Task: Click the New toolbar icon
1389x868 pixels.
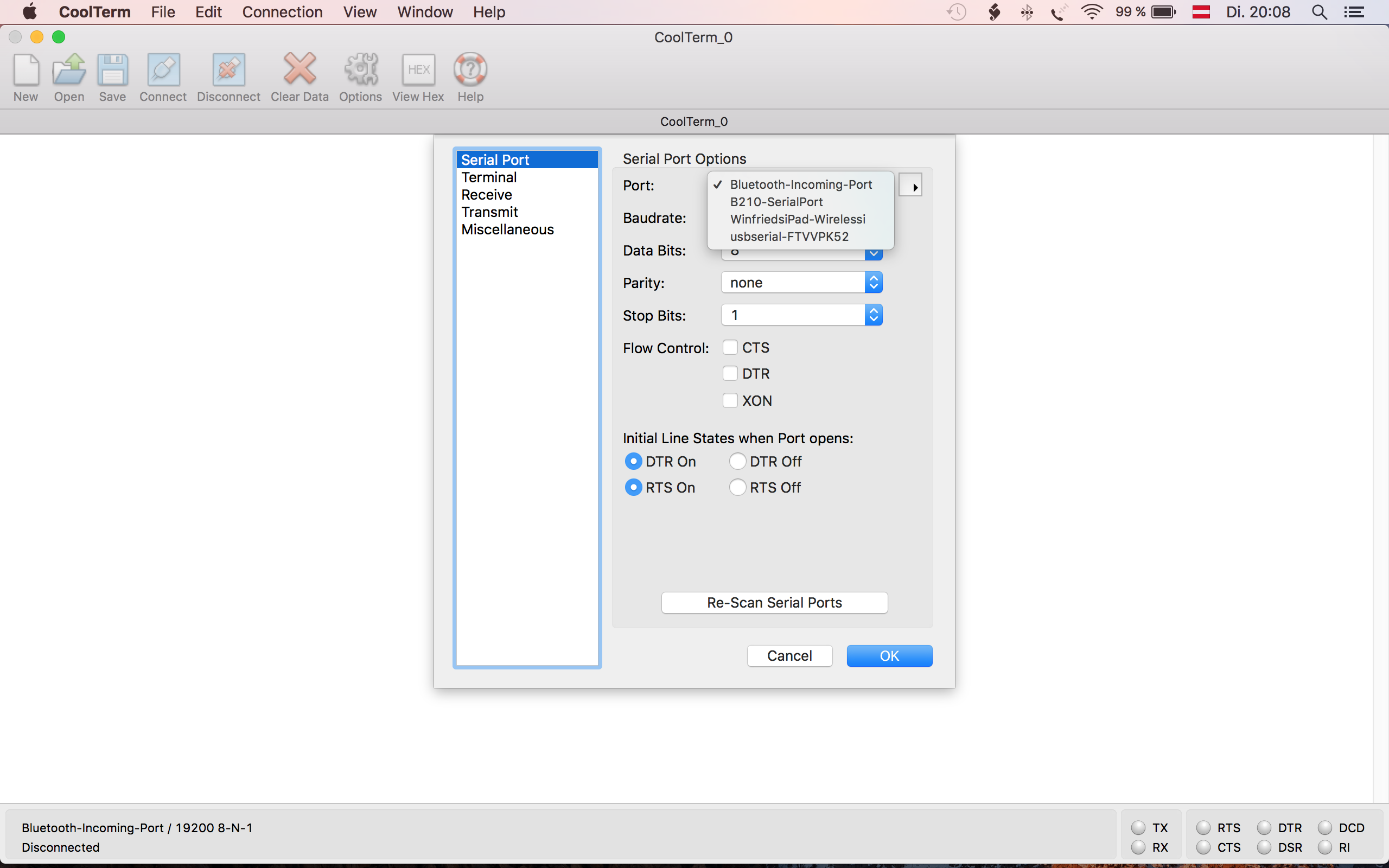Action: [x=26, y=70]
